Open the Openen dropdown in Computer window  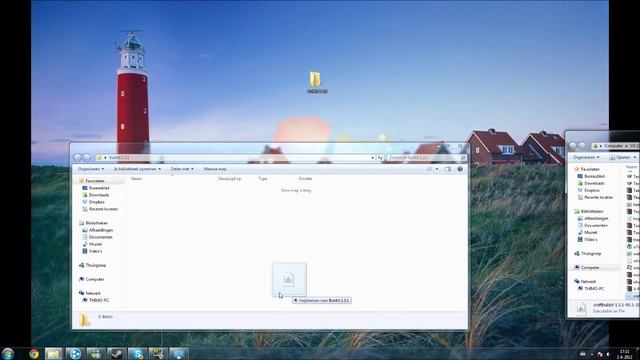click(x=622, y=157)
